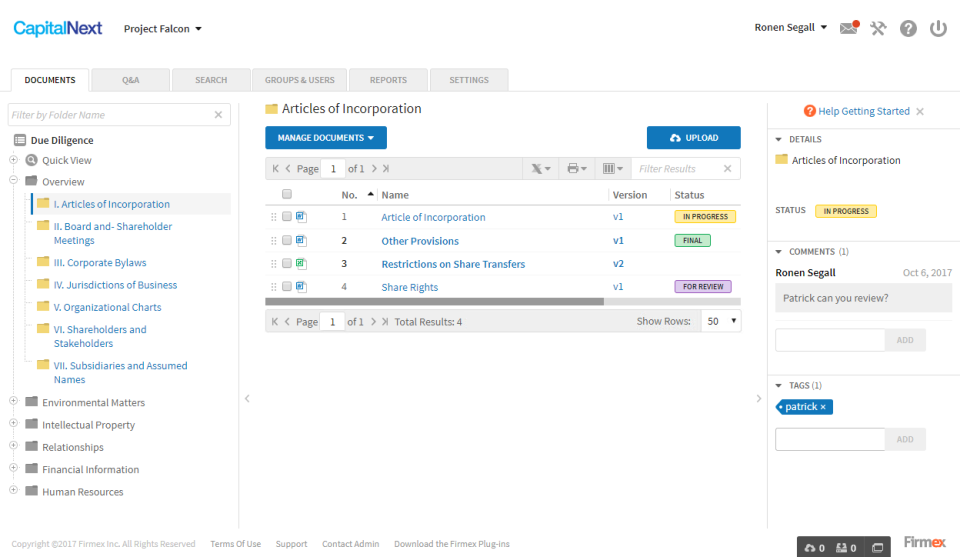
Task: Open the Excel export icon in toolbar
Action: point(539,169)
